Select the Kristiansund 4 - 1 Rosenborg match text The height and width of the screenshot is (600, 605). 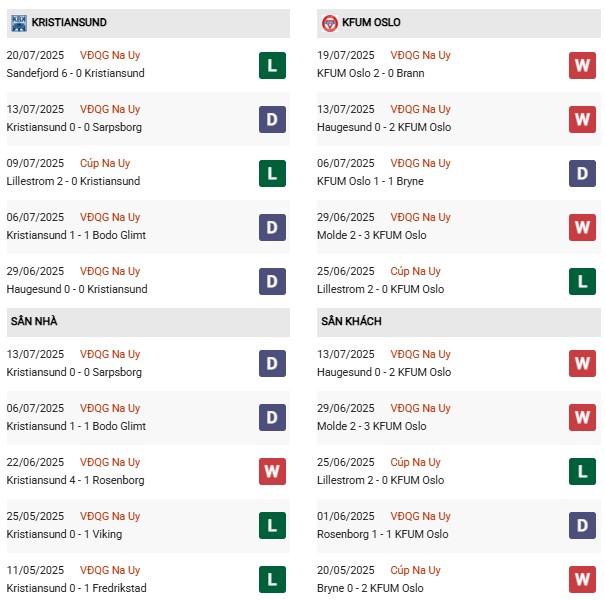coord(75,480)
